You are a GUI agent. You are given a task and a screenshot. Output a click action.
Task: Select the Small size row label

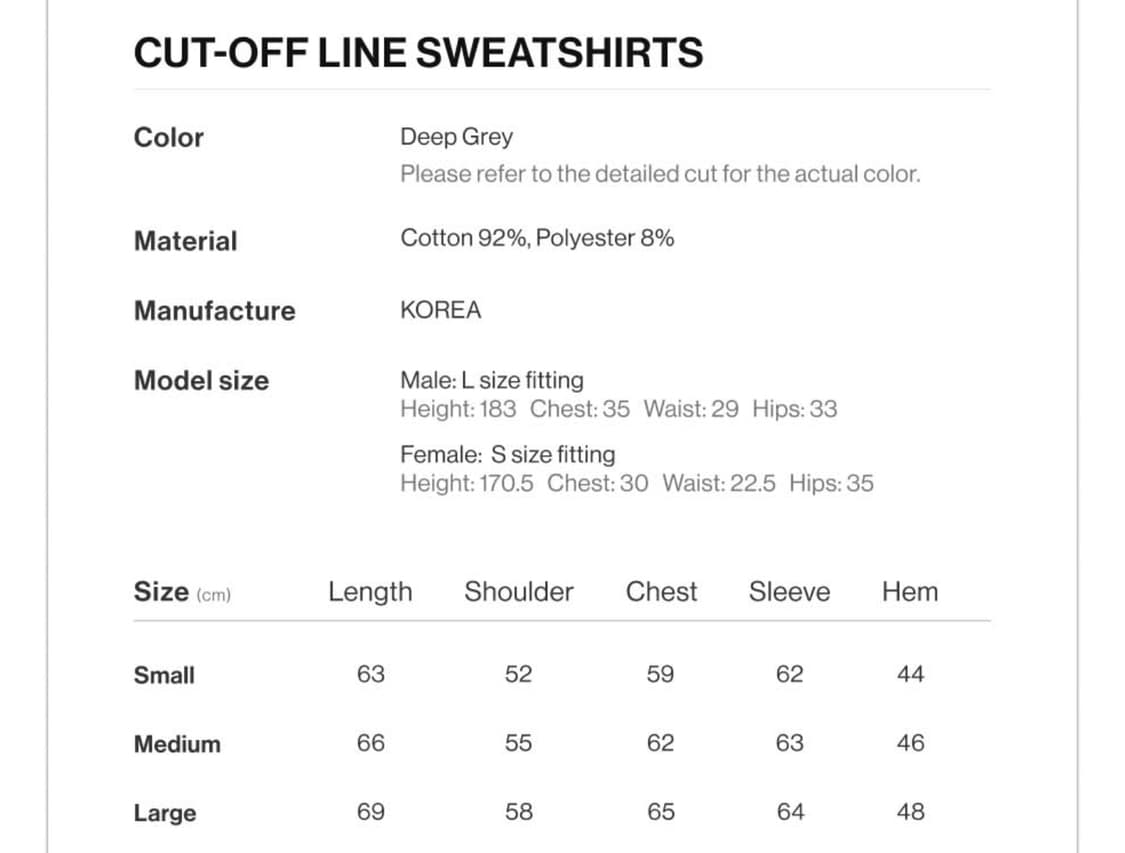(164, 675)
